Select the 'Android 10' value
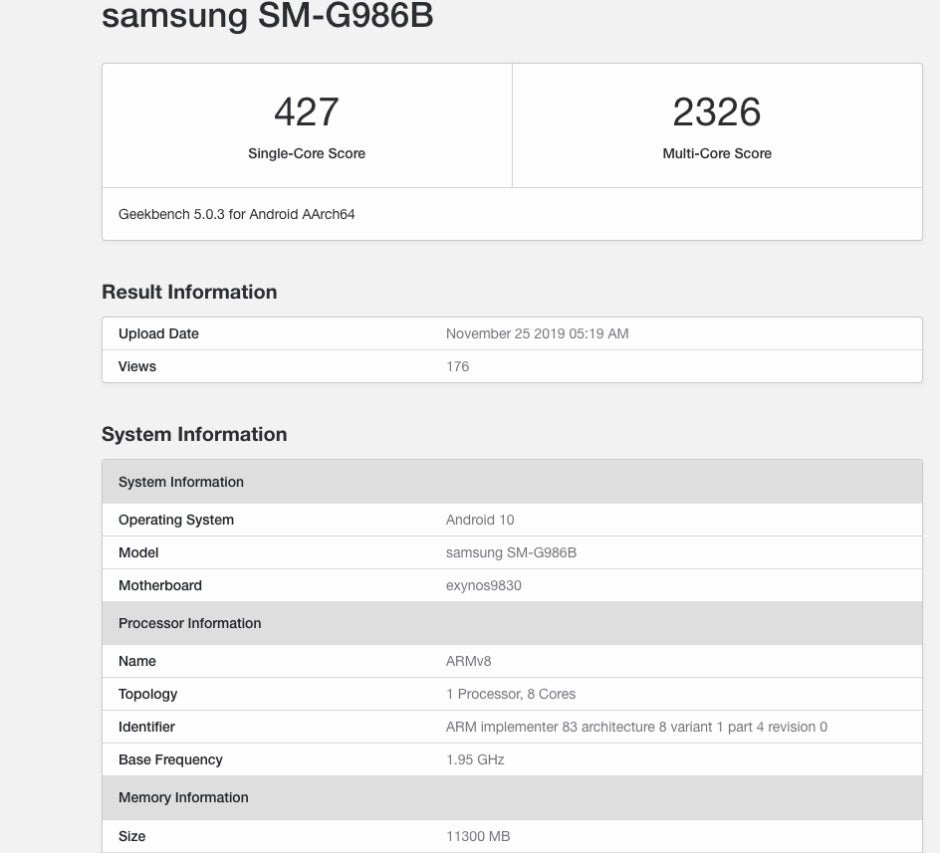This screenshot has height=853, width=940. (x=480, y=520)
